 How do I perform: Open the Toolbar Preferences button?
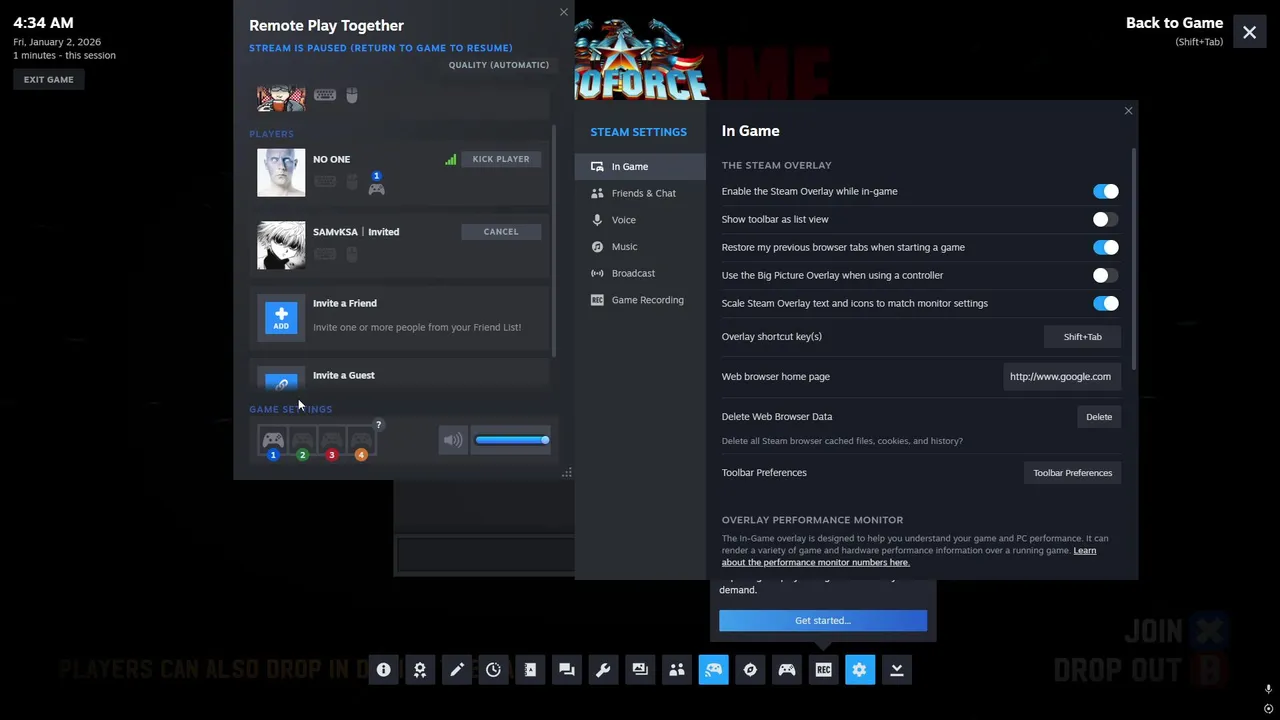click(1072, 473)
